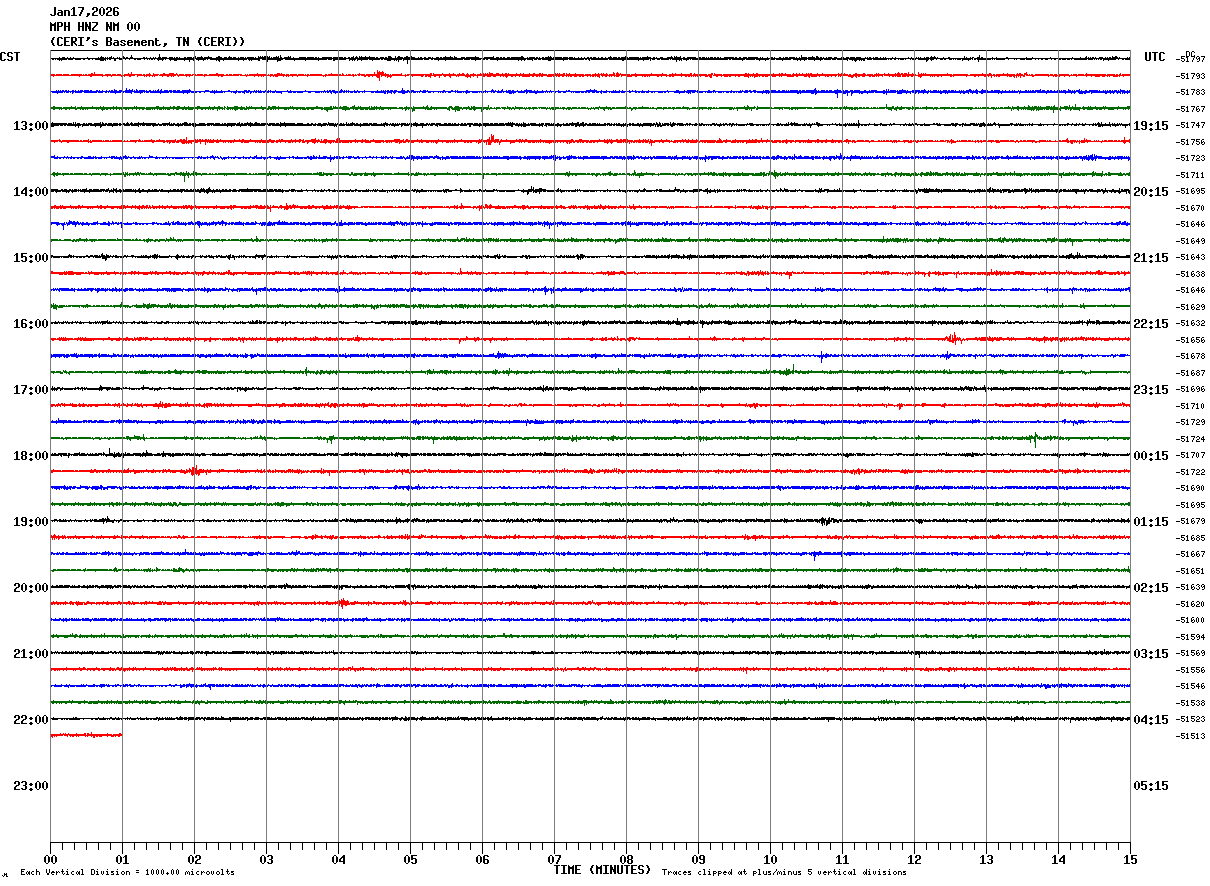Click the DC offset value -51600
This screenshot has width=1210, height=886.
coord(1191,620)
